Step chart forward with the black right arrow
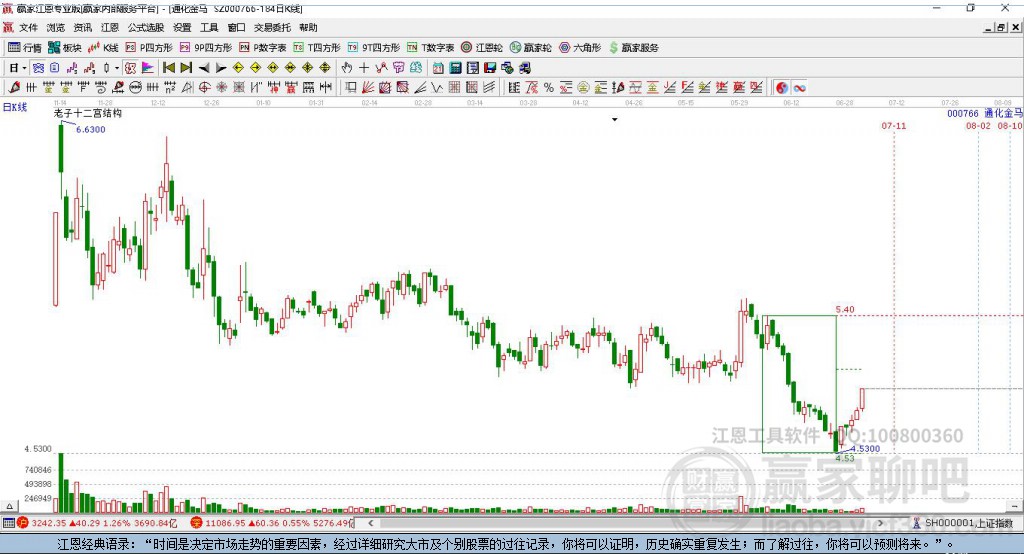The width and height of the screenshot is (1024, 554). click(221, 68)
